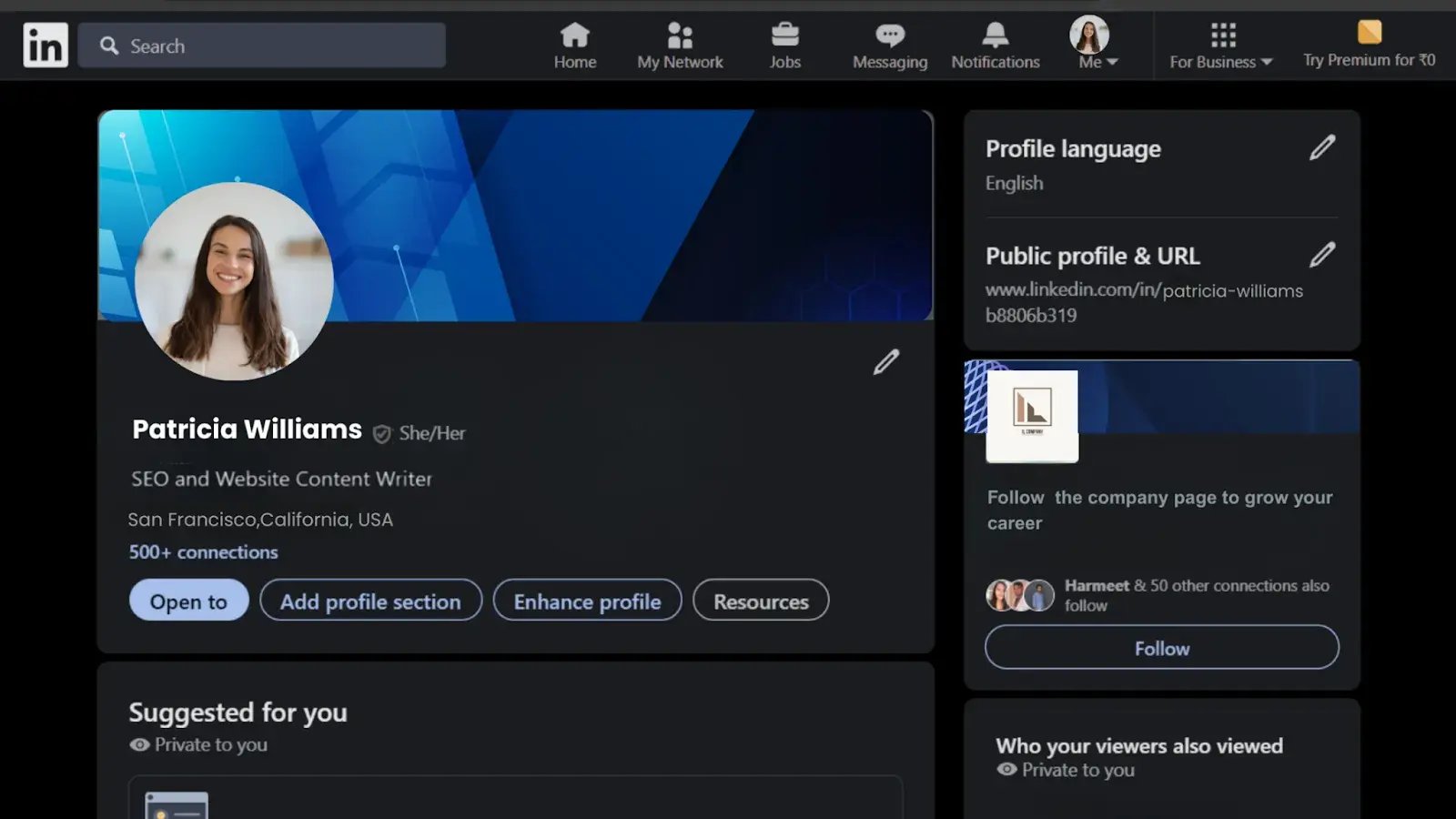Click the verification shield badge beside name
This screenshot has height=819, width=1456.
[382, 434]
